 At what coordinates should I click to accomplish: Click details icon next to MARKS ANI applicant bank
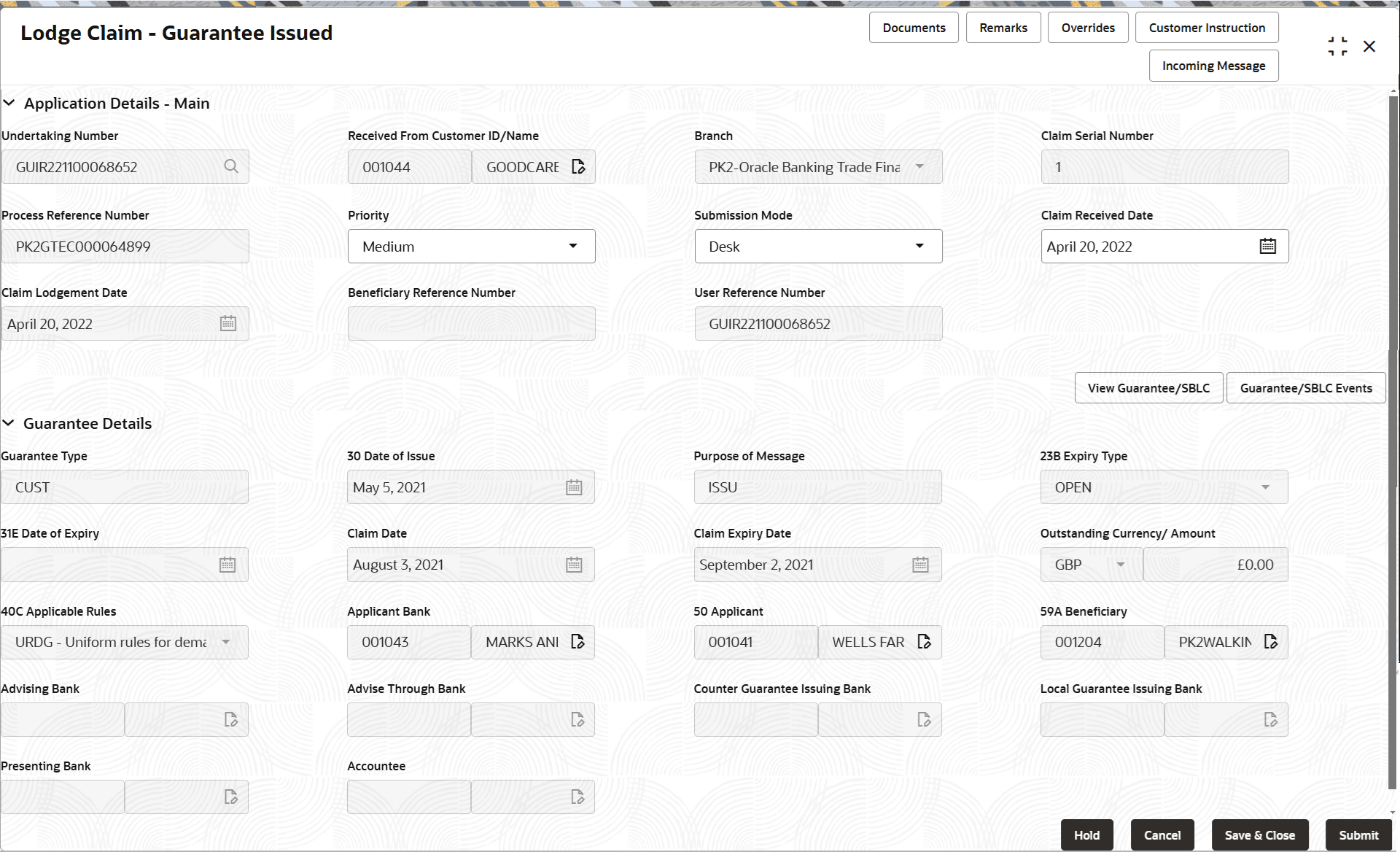[577, 642]
